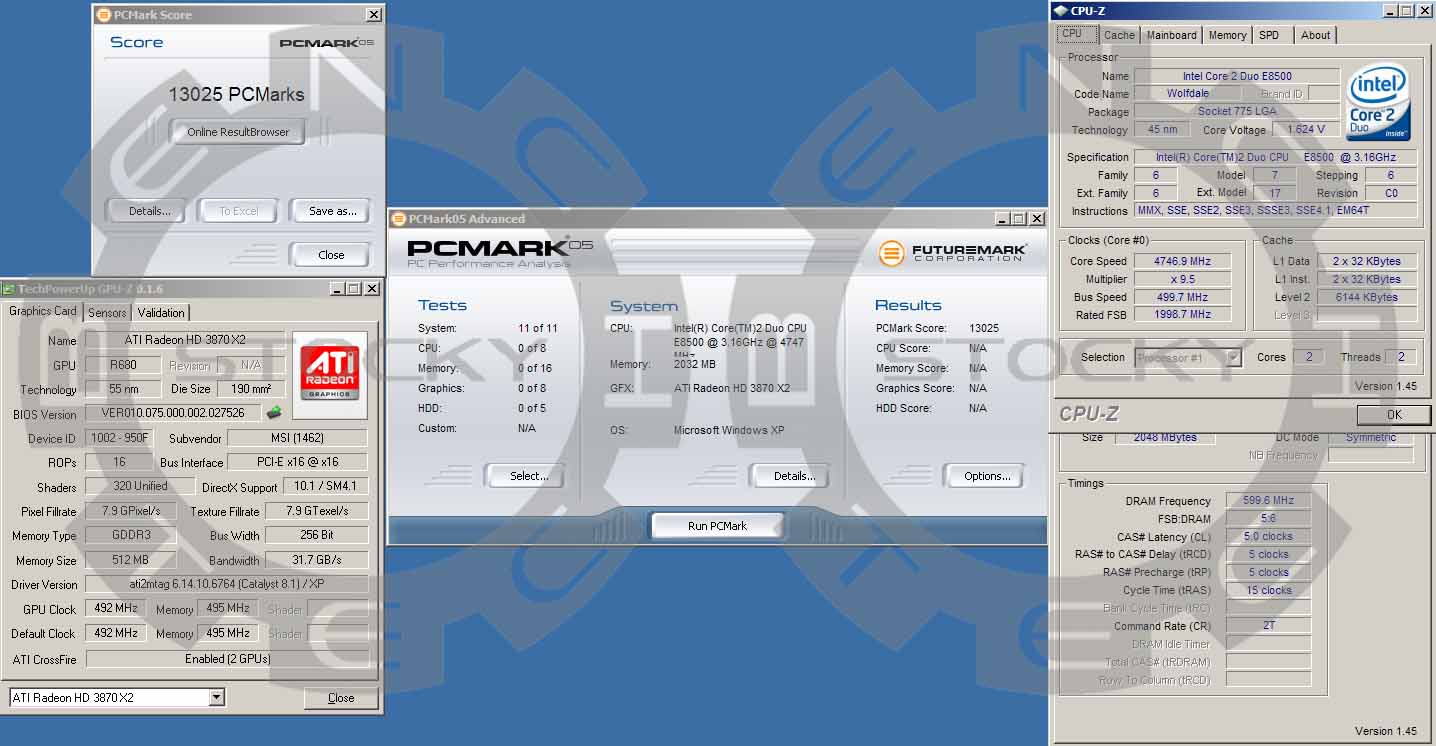1436x746 pixels.
Task: Click the GPU-Z title bar icon
Action: [x=9, y=289]
